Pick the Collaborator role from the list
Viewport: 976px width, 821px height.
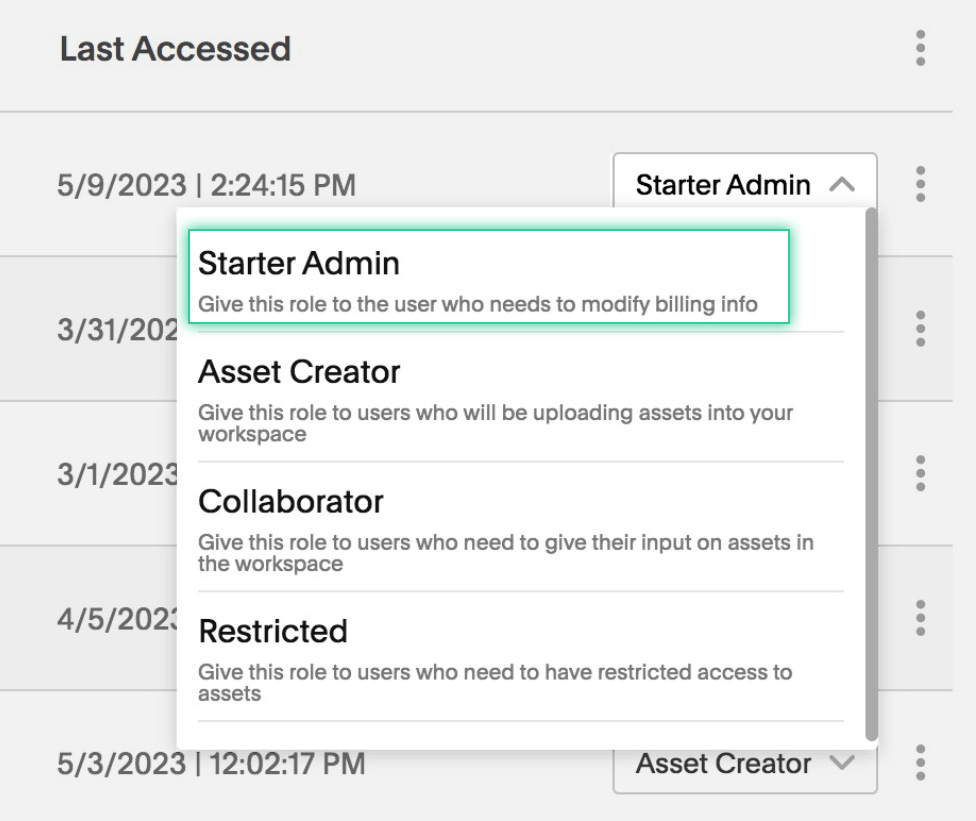tap(520, 528)
